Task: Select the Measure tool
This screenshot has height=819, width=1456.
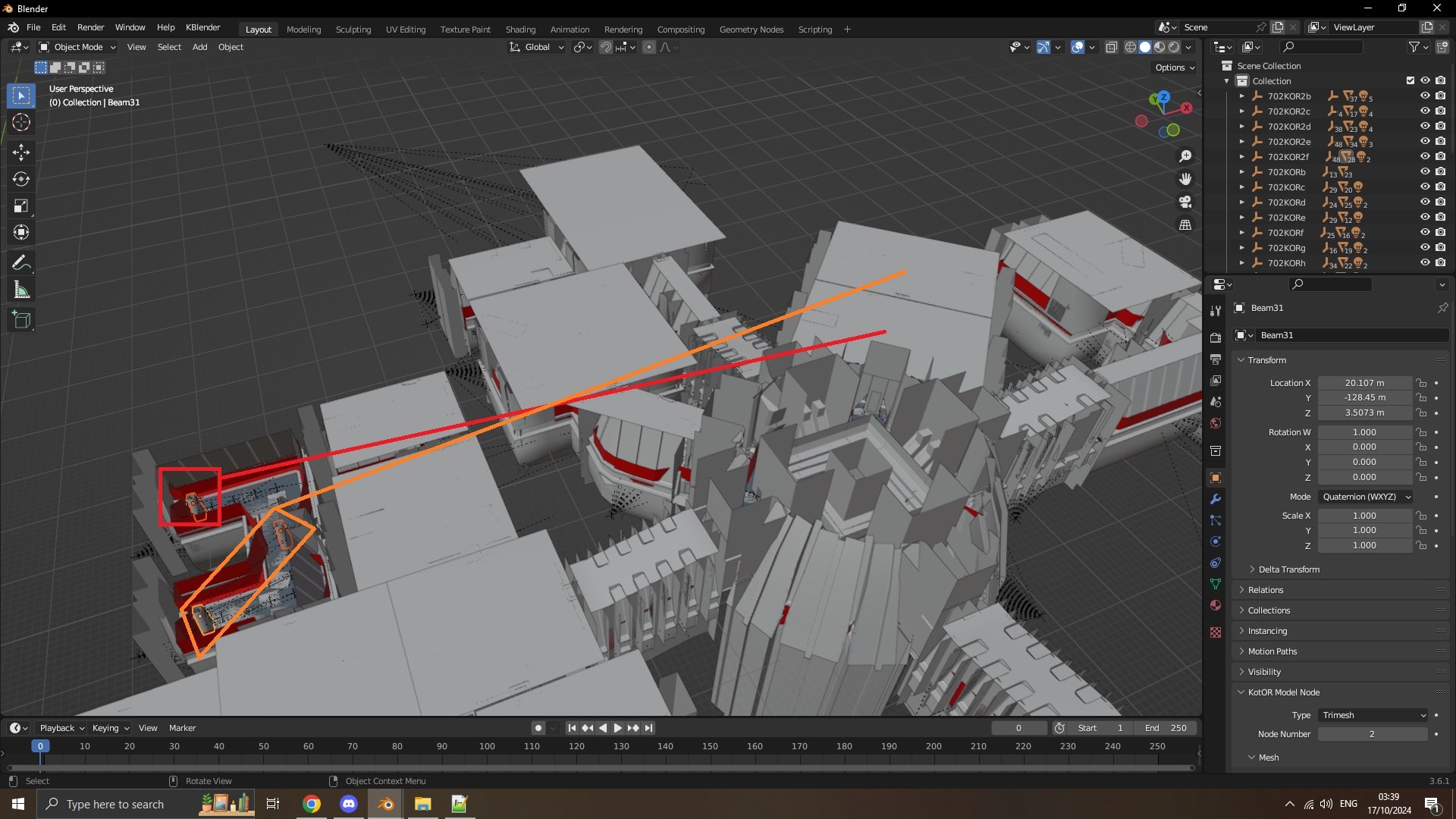Action: pos(21,290)
